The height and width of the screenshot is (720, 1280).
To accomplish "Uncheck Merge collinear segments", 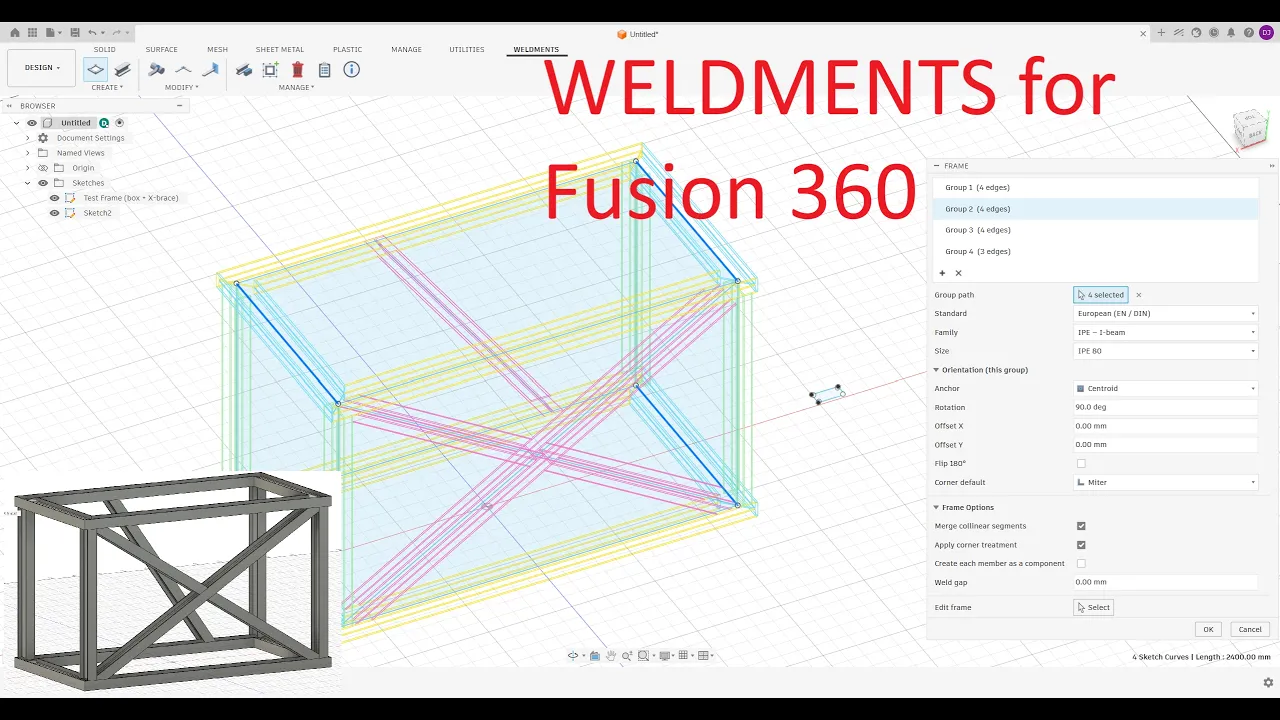I will pos(1081,526).
